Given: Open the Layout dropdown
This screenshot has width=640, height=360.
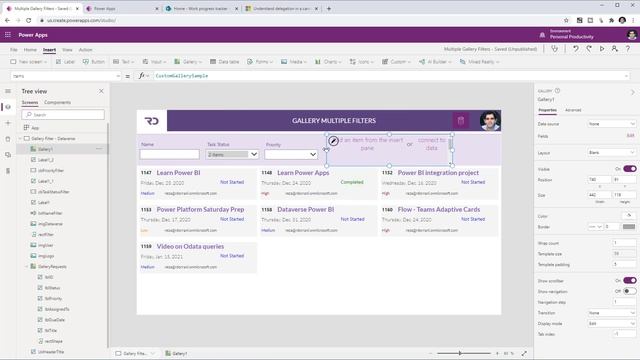Looking at the screenshot, I should pos(611,152).
